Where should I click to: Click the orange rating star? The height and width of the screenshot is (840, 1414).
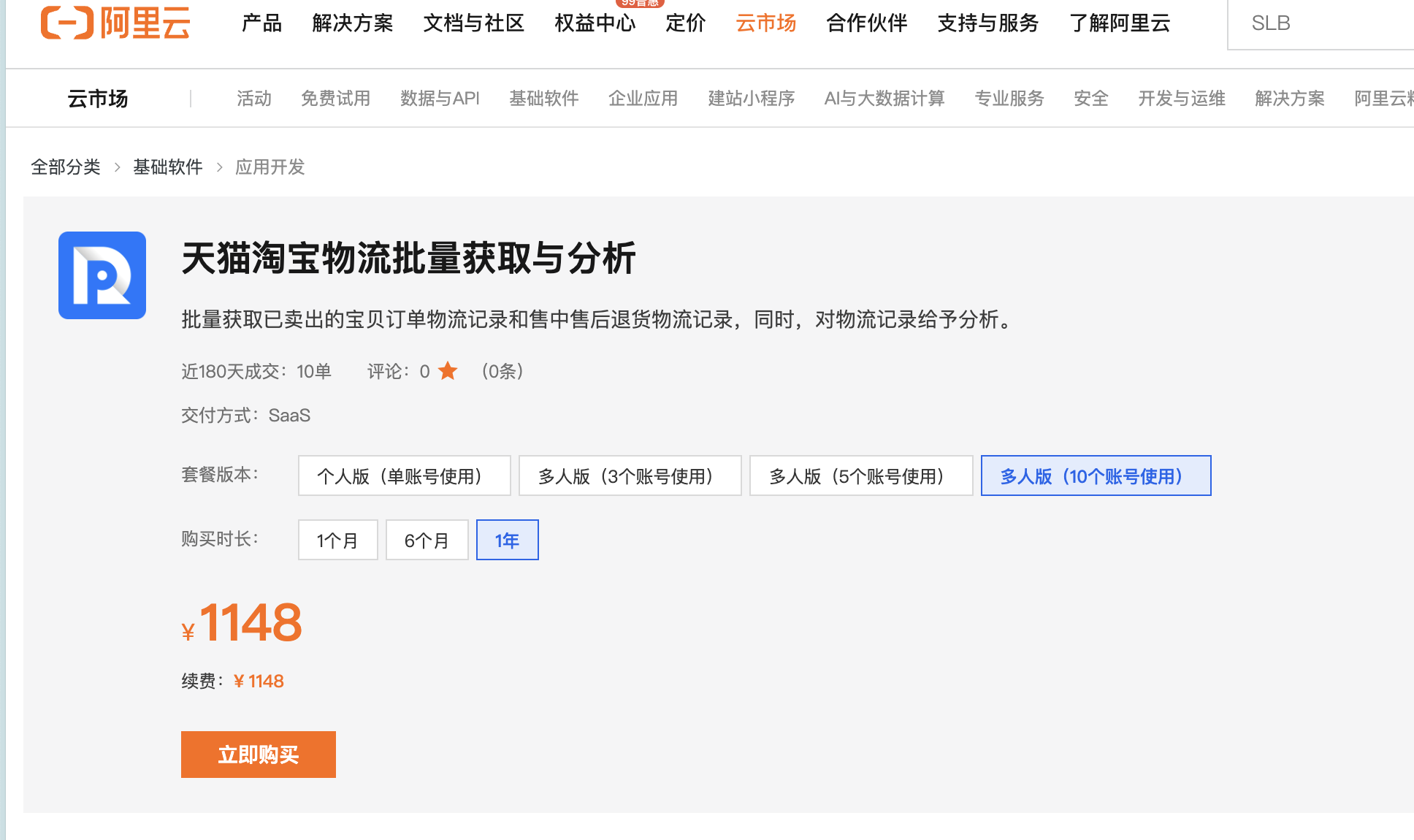[x=448, y=371]
